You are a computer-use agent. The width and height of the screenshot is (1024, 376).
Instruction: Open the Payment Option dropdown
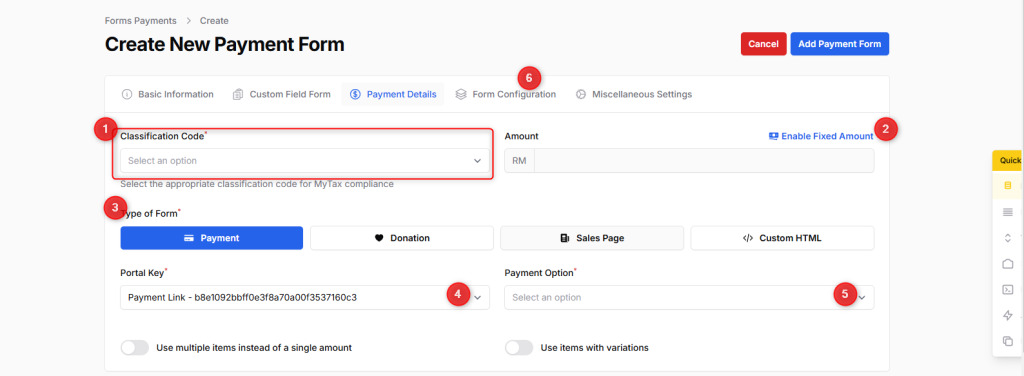(689, 297)
